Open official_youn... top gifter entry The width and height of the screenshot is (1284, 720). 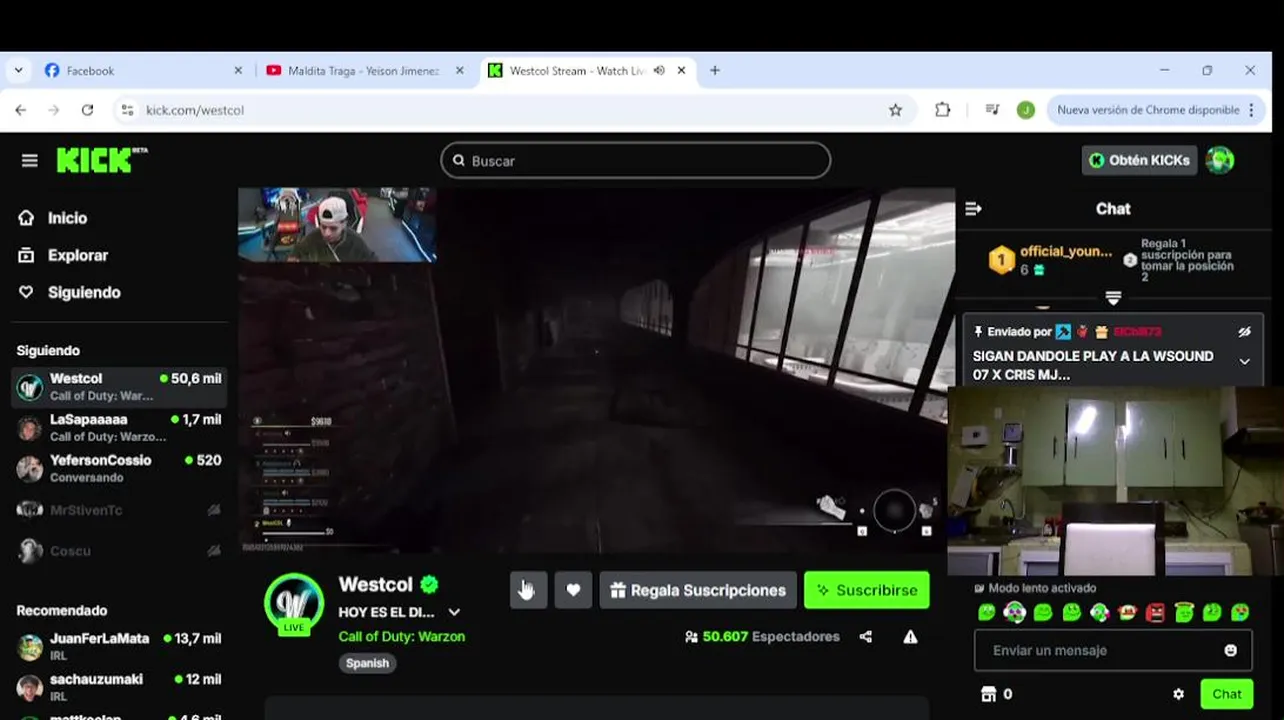click(1050, 260)
